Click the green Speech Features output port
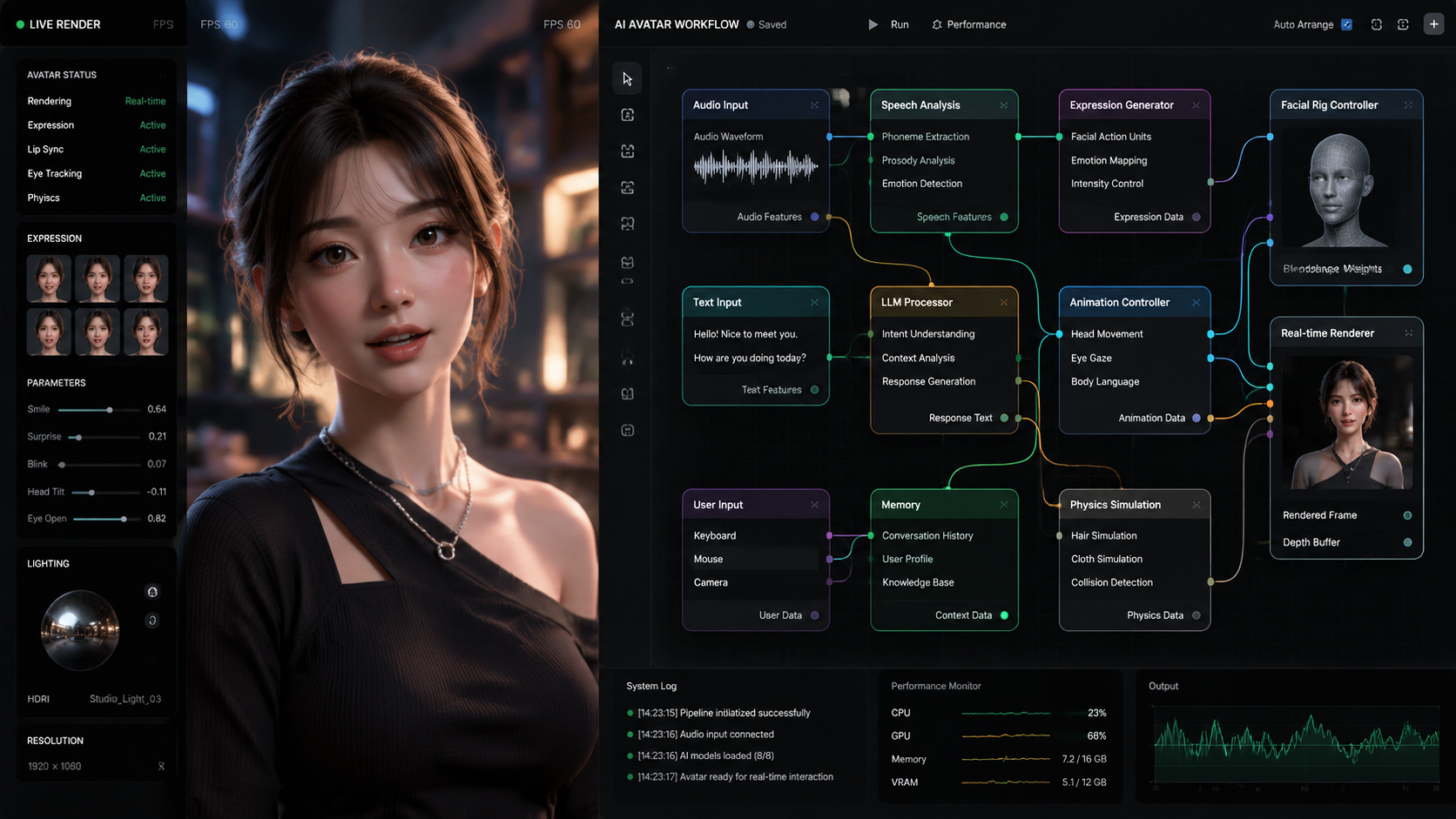The width and height of the screenshot is (1456, 819). click(x=1004, y=217)
